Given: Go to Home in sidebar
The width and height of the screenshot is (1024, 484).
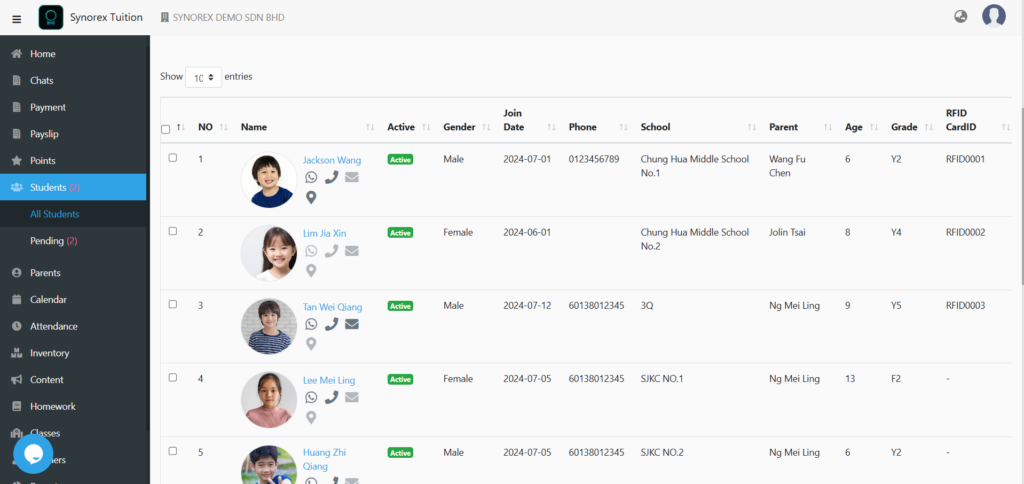Looking at the screenshot, I should (73, 54).
